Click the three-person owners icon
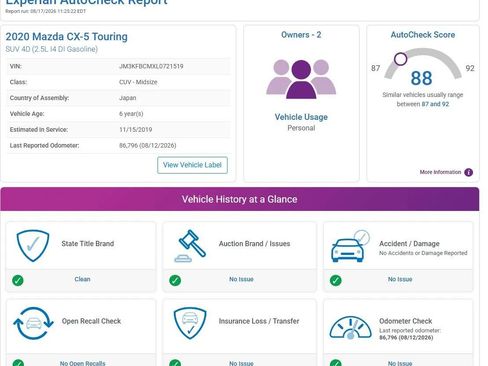 tap(301, 79)
